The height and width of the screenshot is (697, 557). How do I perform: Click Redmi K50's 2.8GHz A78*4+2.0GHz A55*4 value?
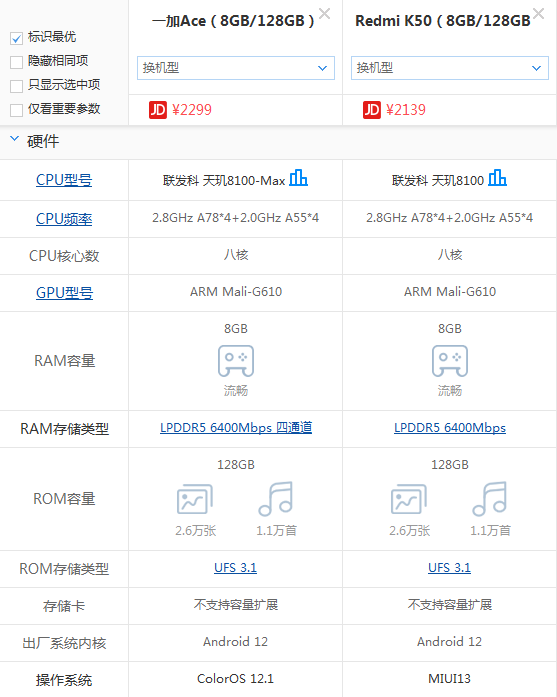pyautogui.click(x=449, y=218)
